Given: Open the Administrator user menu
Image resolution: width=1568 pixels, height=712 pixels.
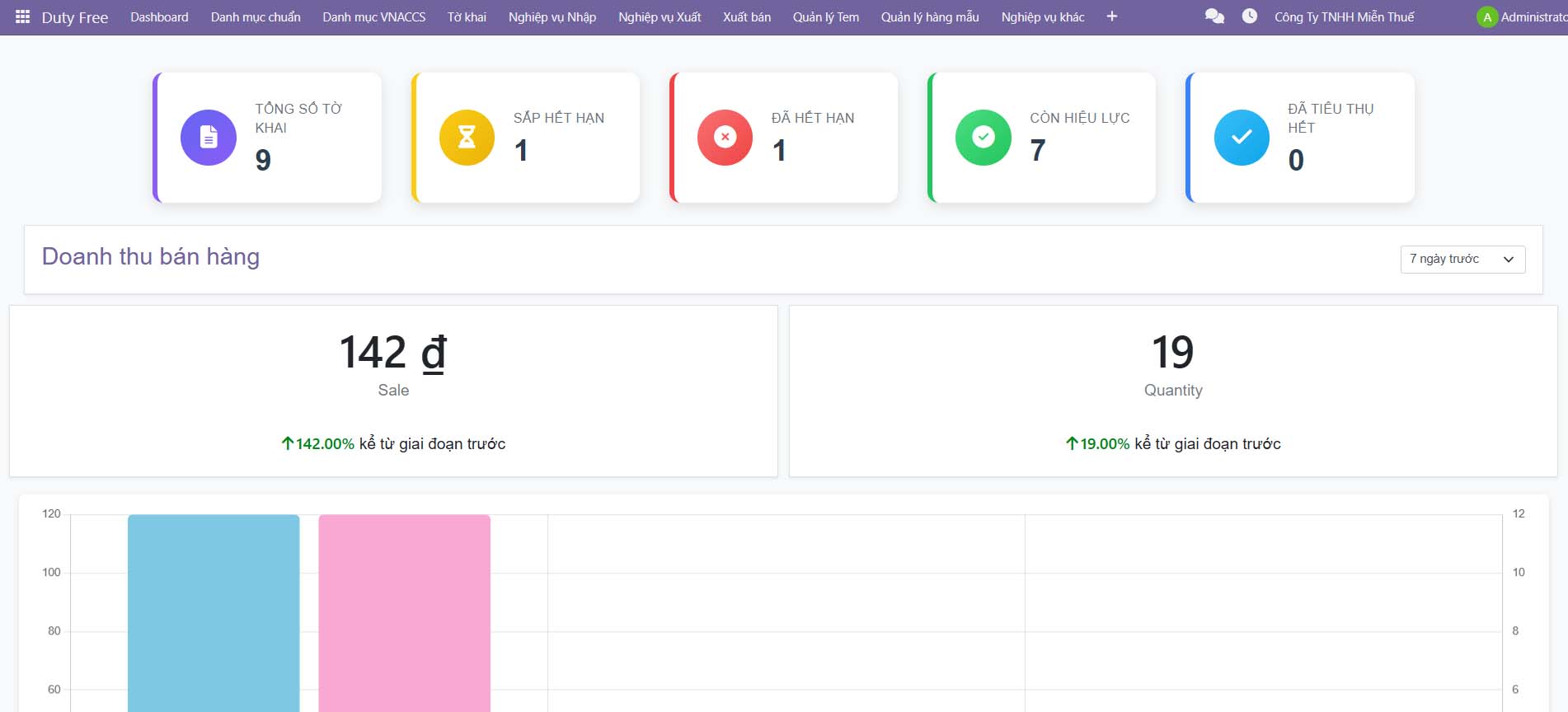Looking at the screenshot, I should click(x=1522, y=17).
